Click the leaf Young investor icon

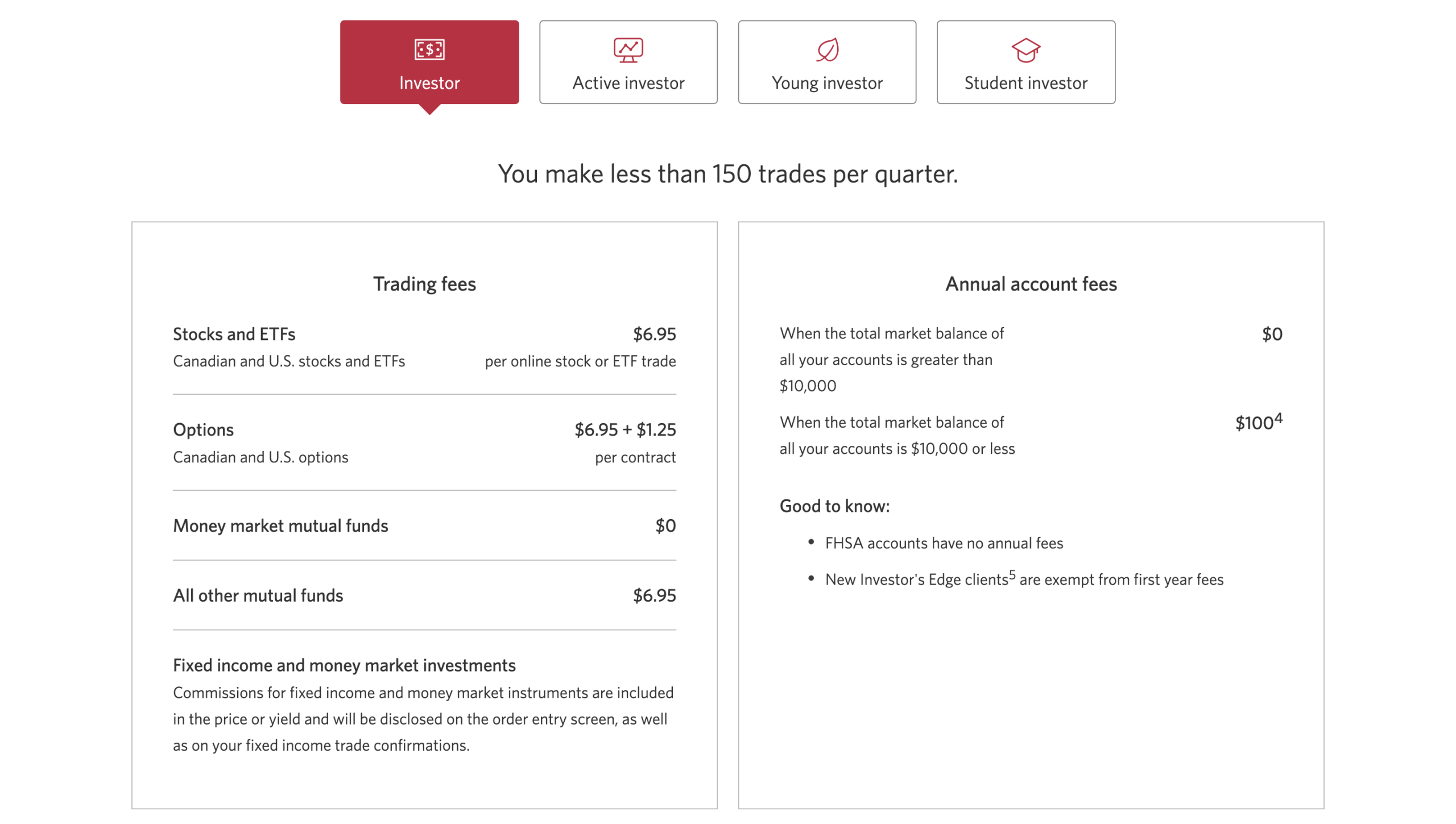click(x=827, y=49)
